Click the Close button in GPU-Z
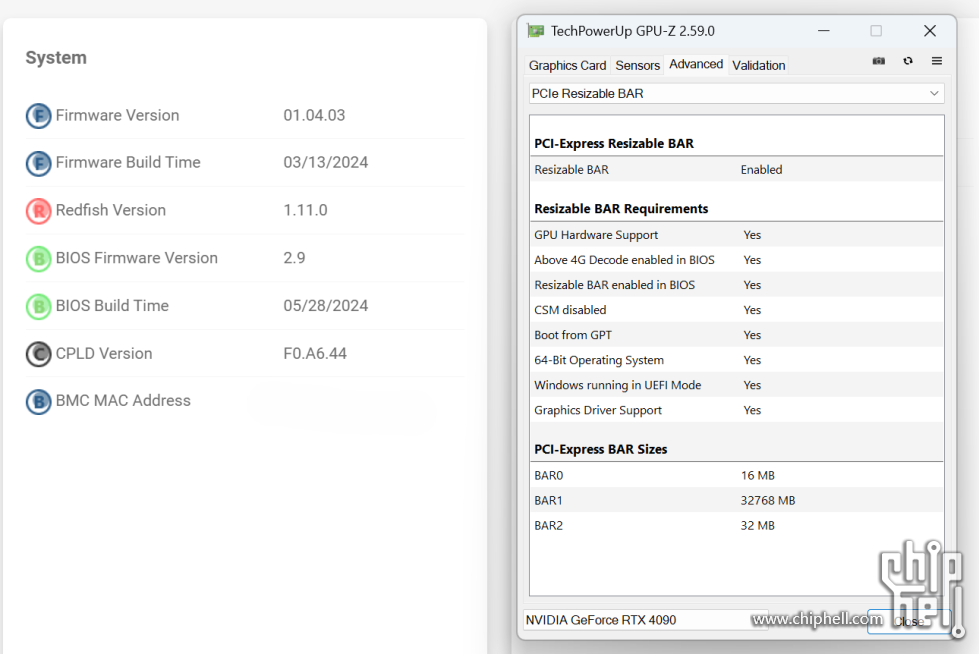 tap(909, 622)
